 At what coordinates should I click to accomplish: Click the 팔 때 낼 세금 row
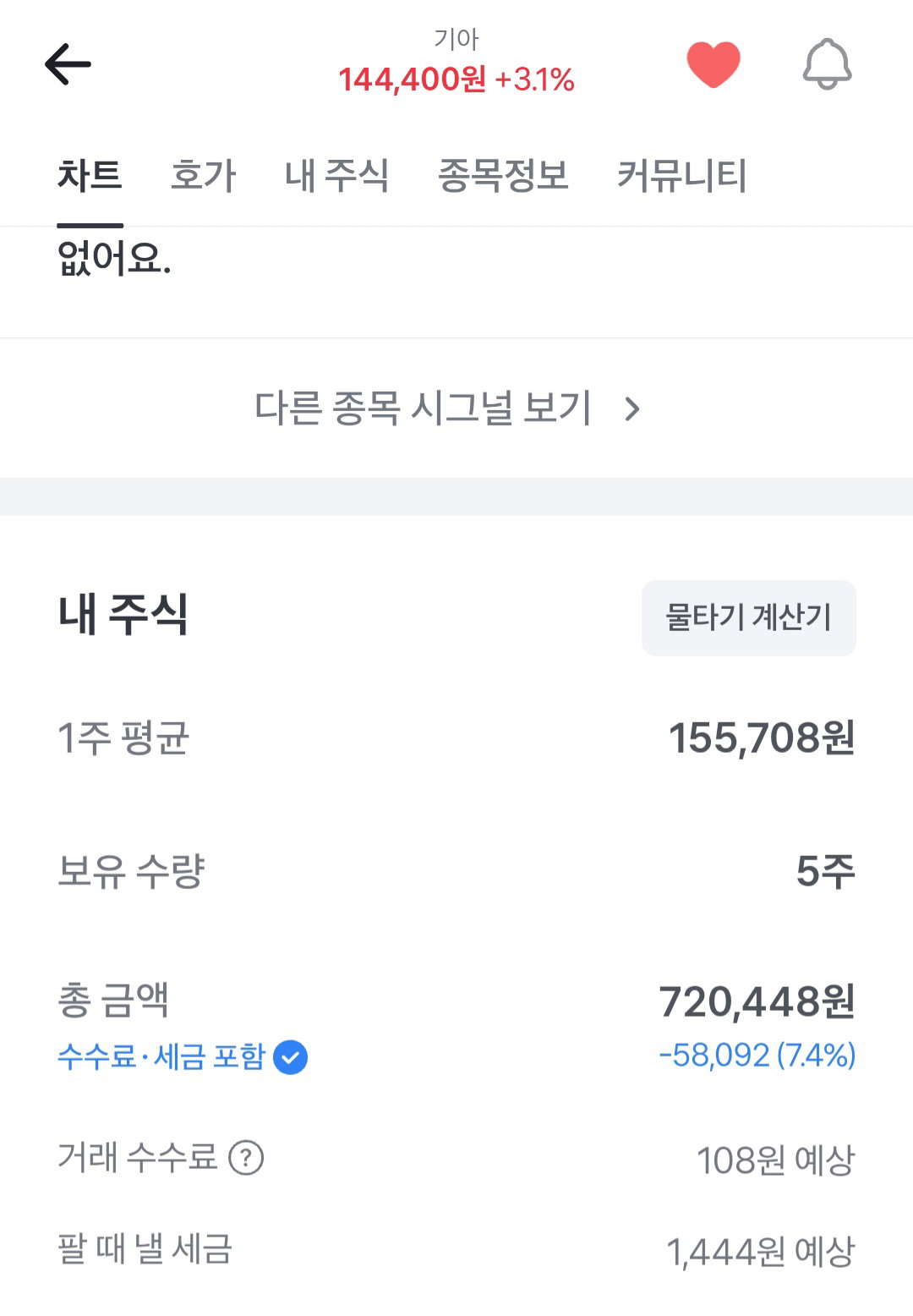click(456, 1250)
